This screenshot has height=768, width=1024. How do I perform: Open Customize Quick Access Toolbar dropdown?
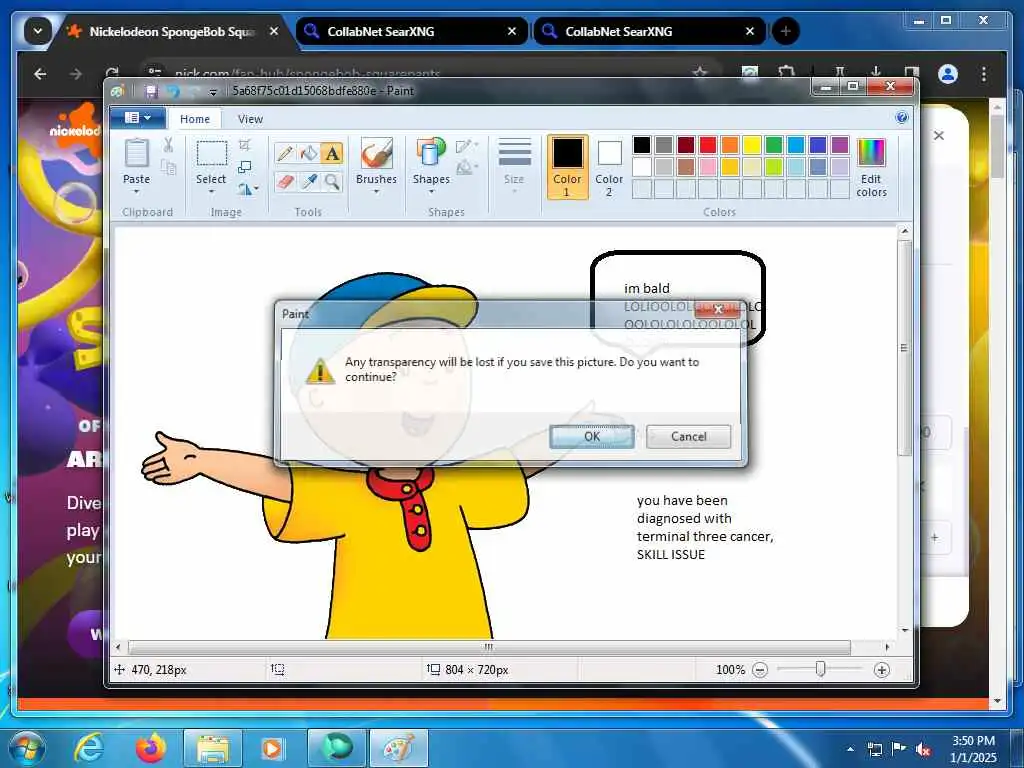coord(213,92)
